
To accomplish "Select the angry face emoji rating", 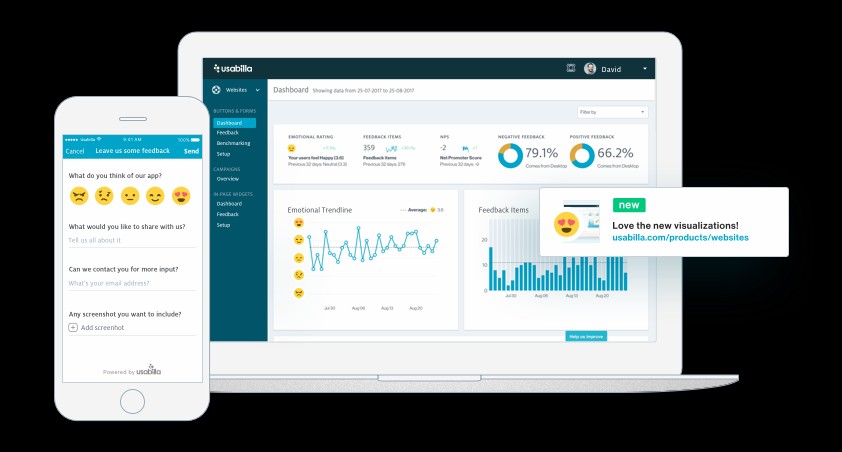I will [x=79, y=196].
